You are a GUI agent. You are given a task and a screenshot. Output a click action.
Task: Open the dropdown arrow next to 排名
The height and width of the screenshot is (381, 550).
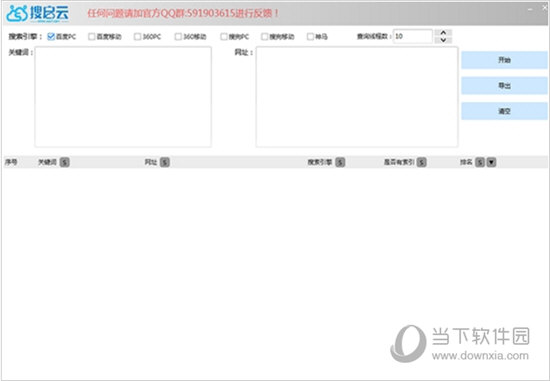point(491,162)
